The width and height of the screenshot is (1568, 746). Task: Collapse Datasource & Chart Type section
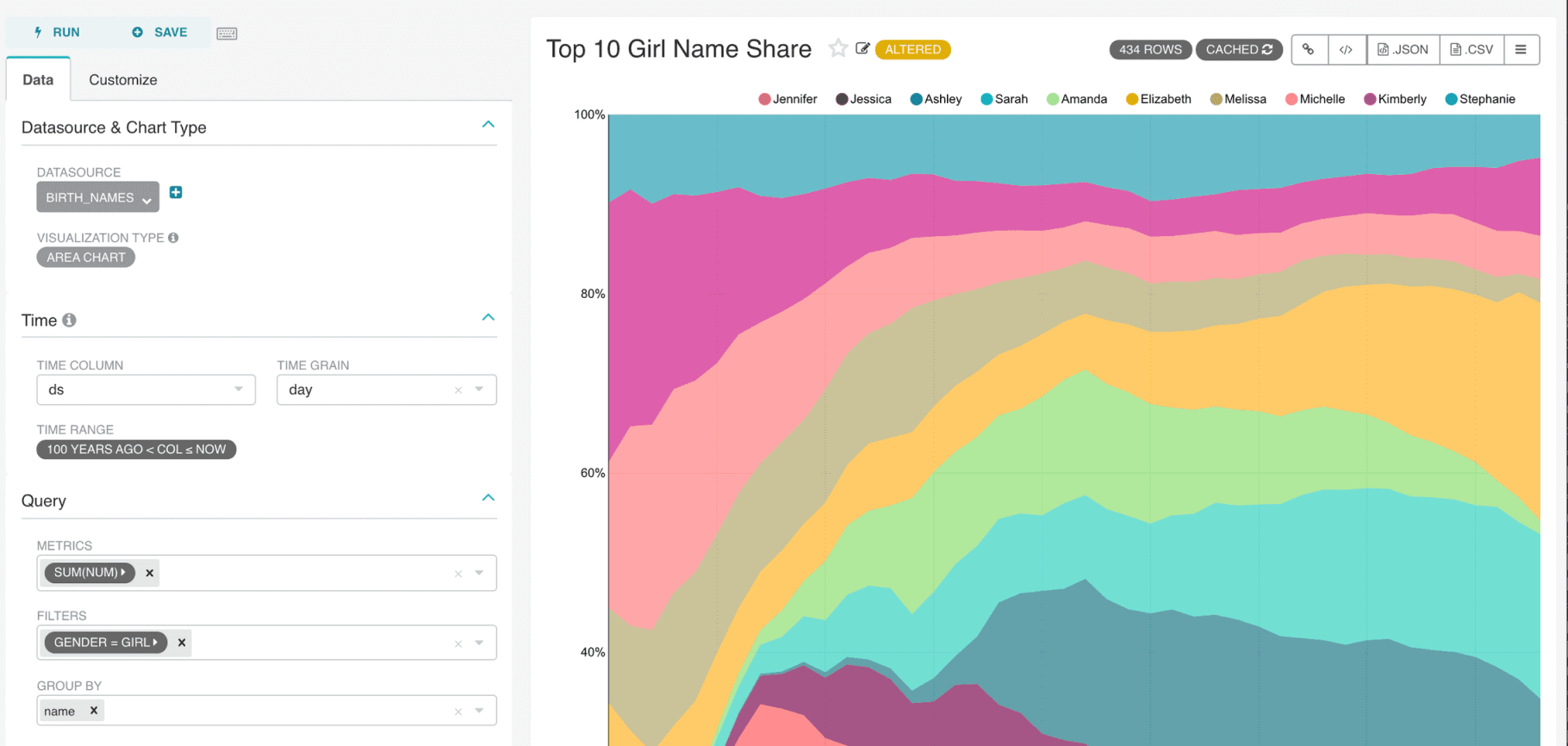point(488,125)
